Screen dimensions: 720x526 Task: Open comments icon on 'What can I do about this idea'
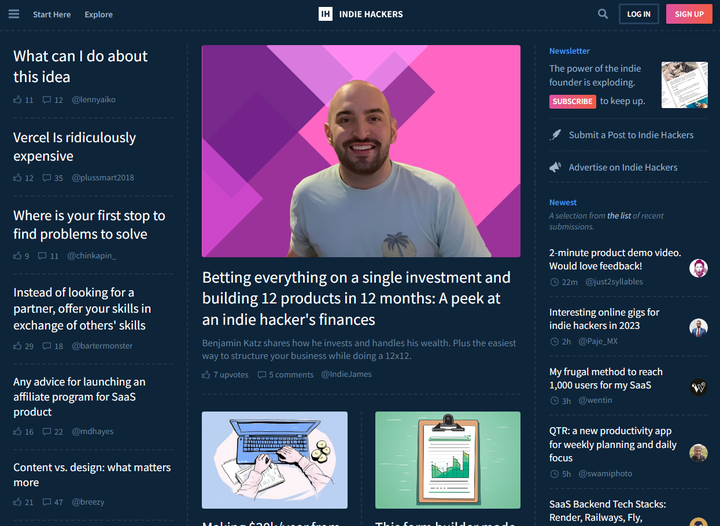click(x=47, y=100)
